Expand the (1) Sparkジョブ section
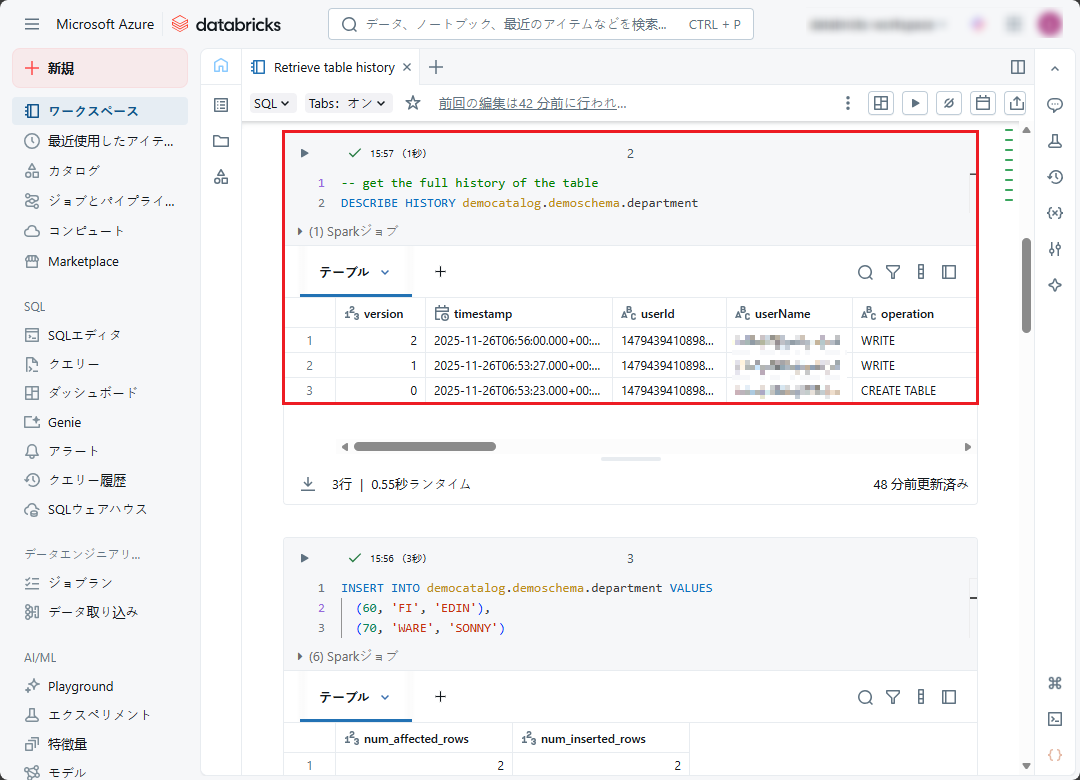 pyautogui.click(x=347, y=231)
